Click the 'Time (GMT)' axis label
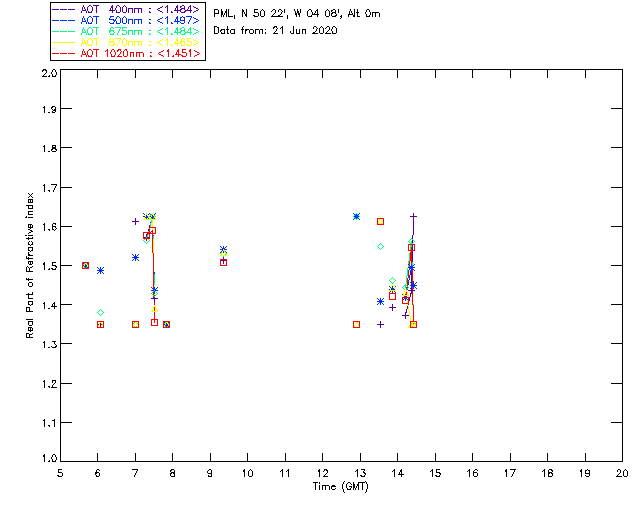The width and height of the screenshot is (640, 512). point(341,487)
